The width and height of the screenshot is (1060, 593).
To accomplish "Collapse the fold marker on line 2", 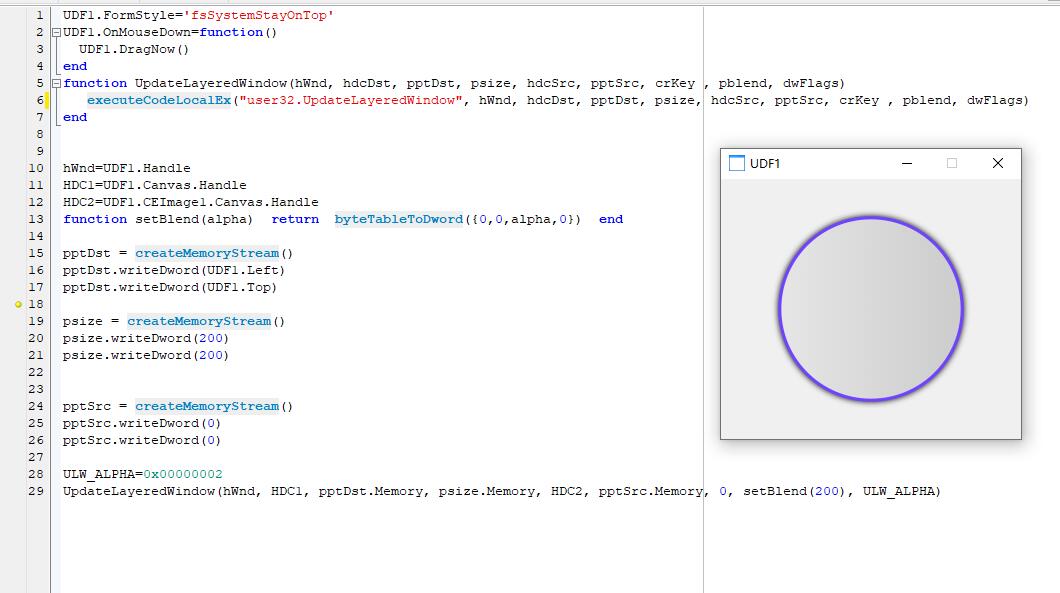I will 56,33.
